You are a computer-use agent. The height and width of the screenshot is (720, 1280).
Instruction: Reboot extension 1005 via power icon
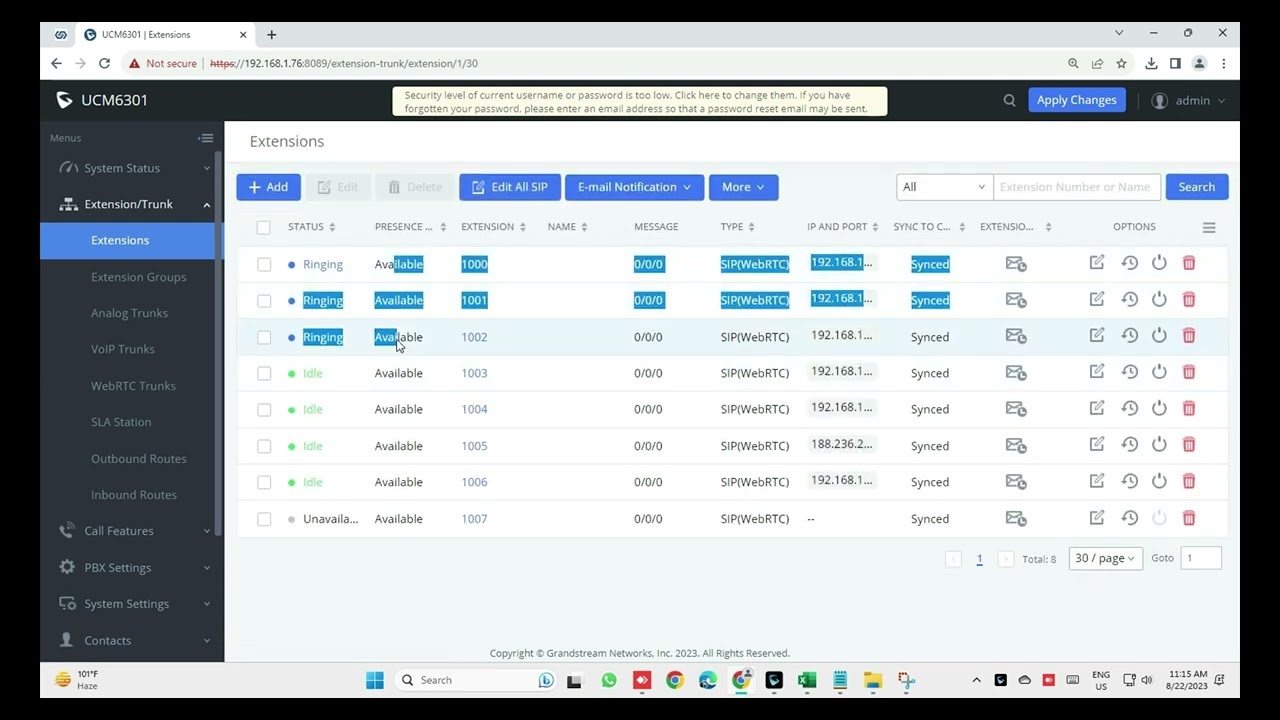(x=1159, y=445)
